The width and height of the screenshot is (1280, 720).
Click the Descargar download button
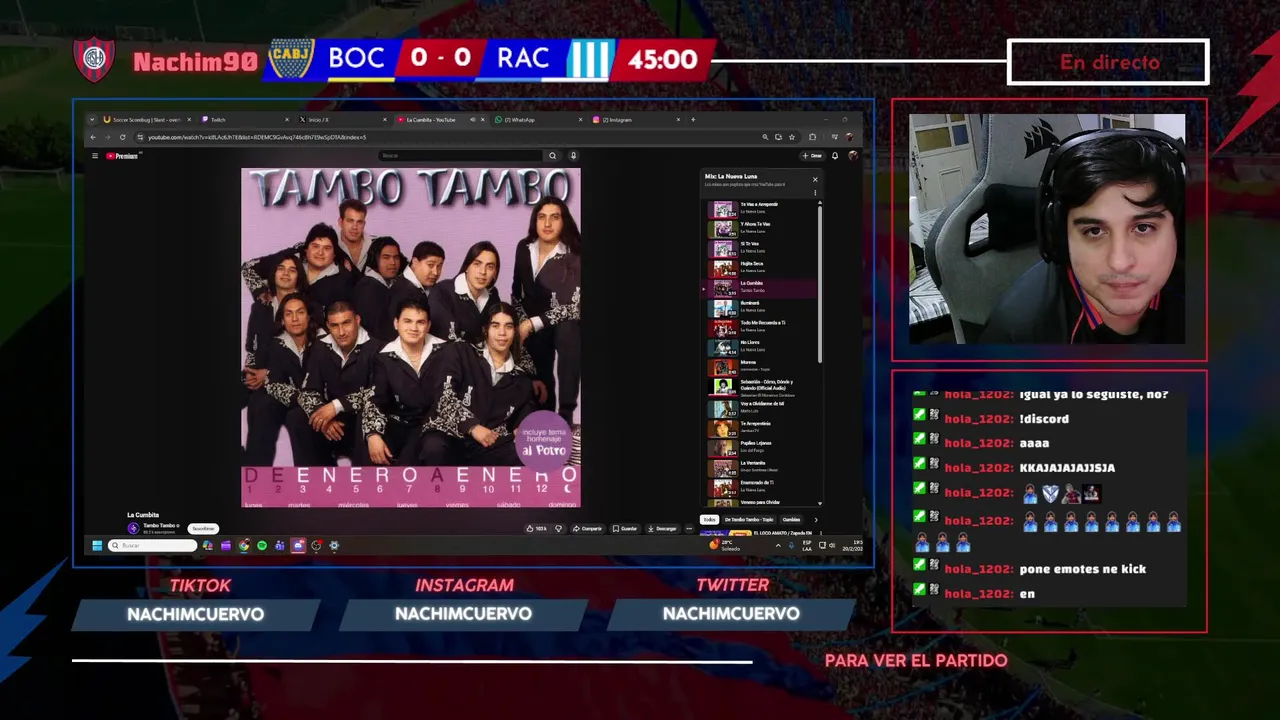(662, 528)
